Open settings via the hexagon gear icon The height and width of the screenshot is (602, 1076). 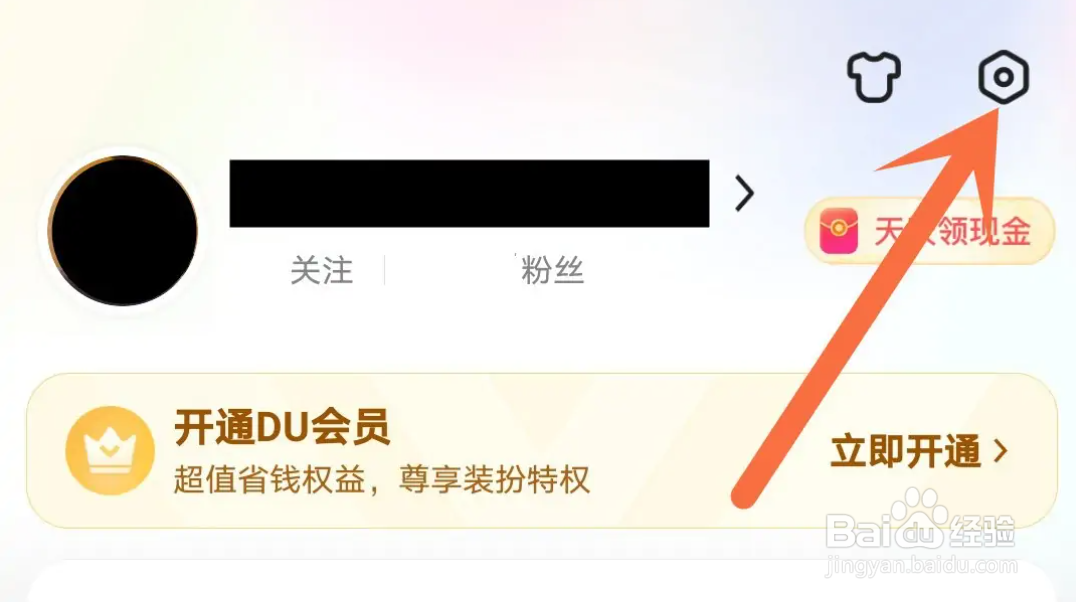click(x=1003, y=77)
